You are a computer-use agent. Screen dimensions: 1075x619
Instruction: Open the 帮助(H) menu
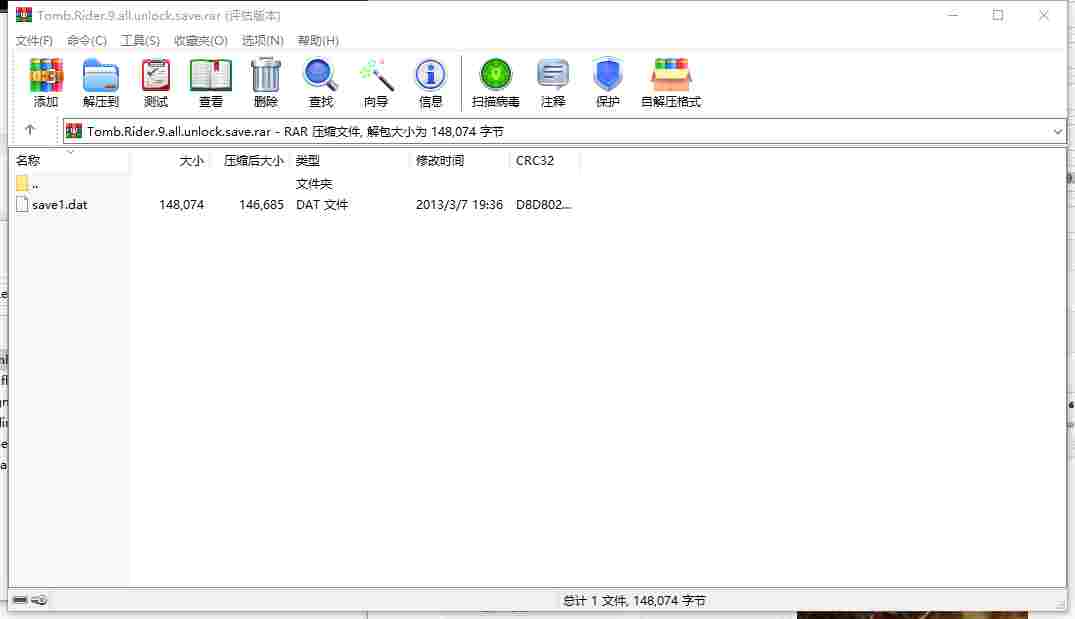coord(318,40)
